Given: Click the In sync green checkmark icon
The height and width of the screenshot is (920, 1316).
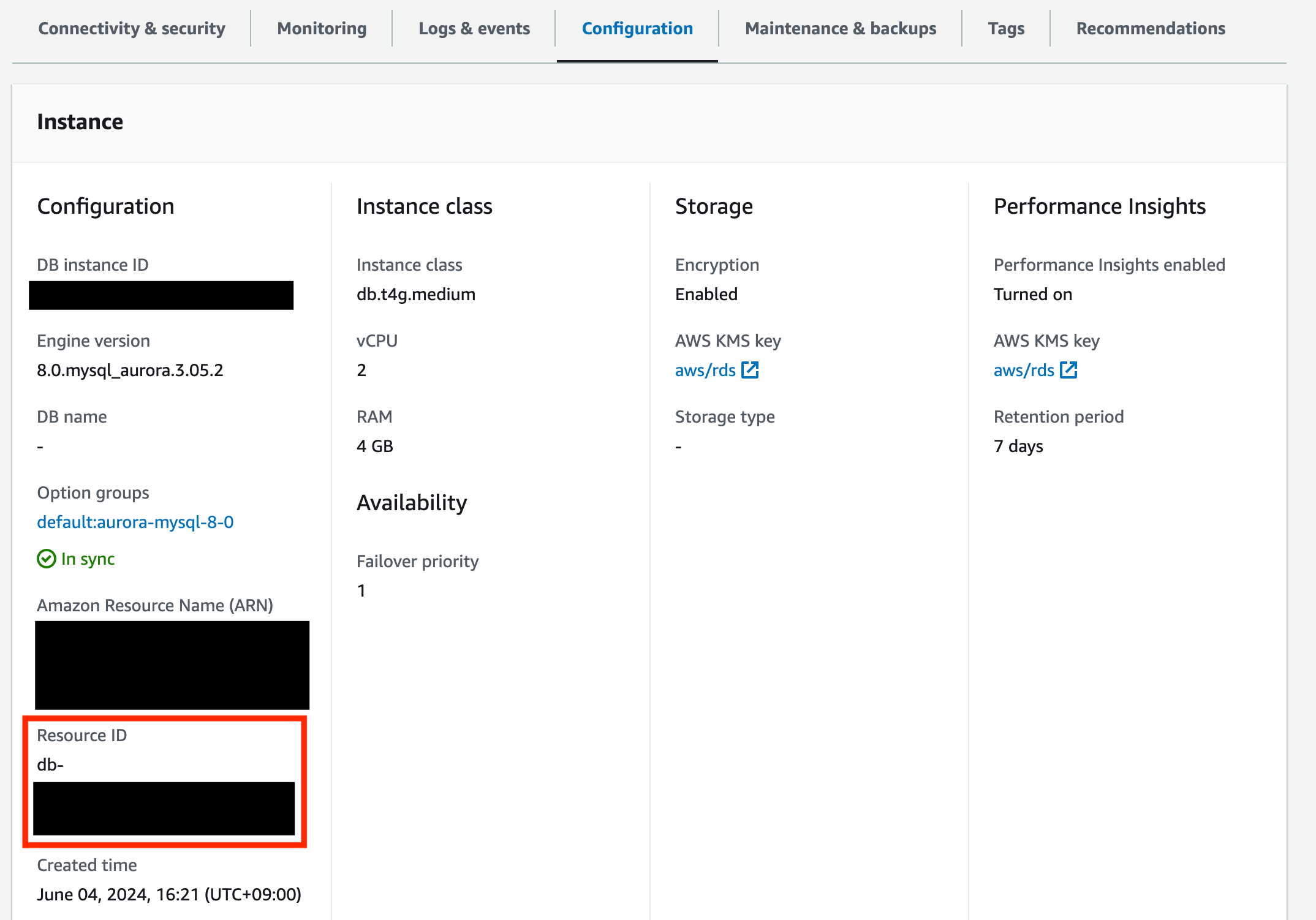Looking at the screenshot, I should pyautogui.click(x=47, y=559).
